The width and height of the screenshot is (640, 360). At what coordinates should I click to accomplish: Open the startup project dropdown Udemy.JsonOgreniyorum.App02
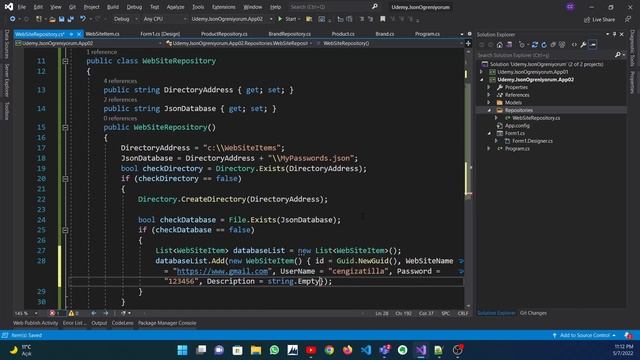(x=231, y=19)
